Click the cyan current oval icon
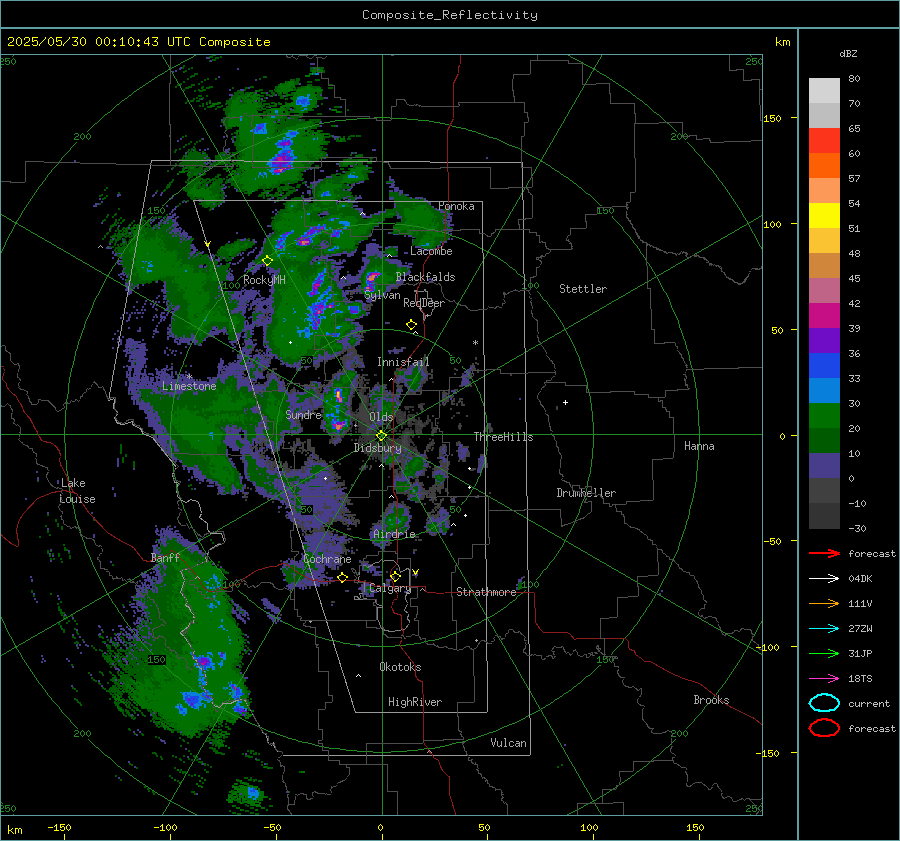900x841 pixels. coord(824,703)
